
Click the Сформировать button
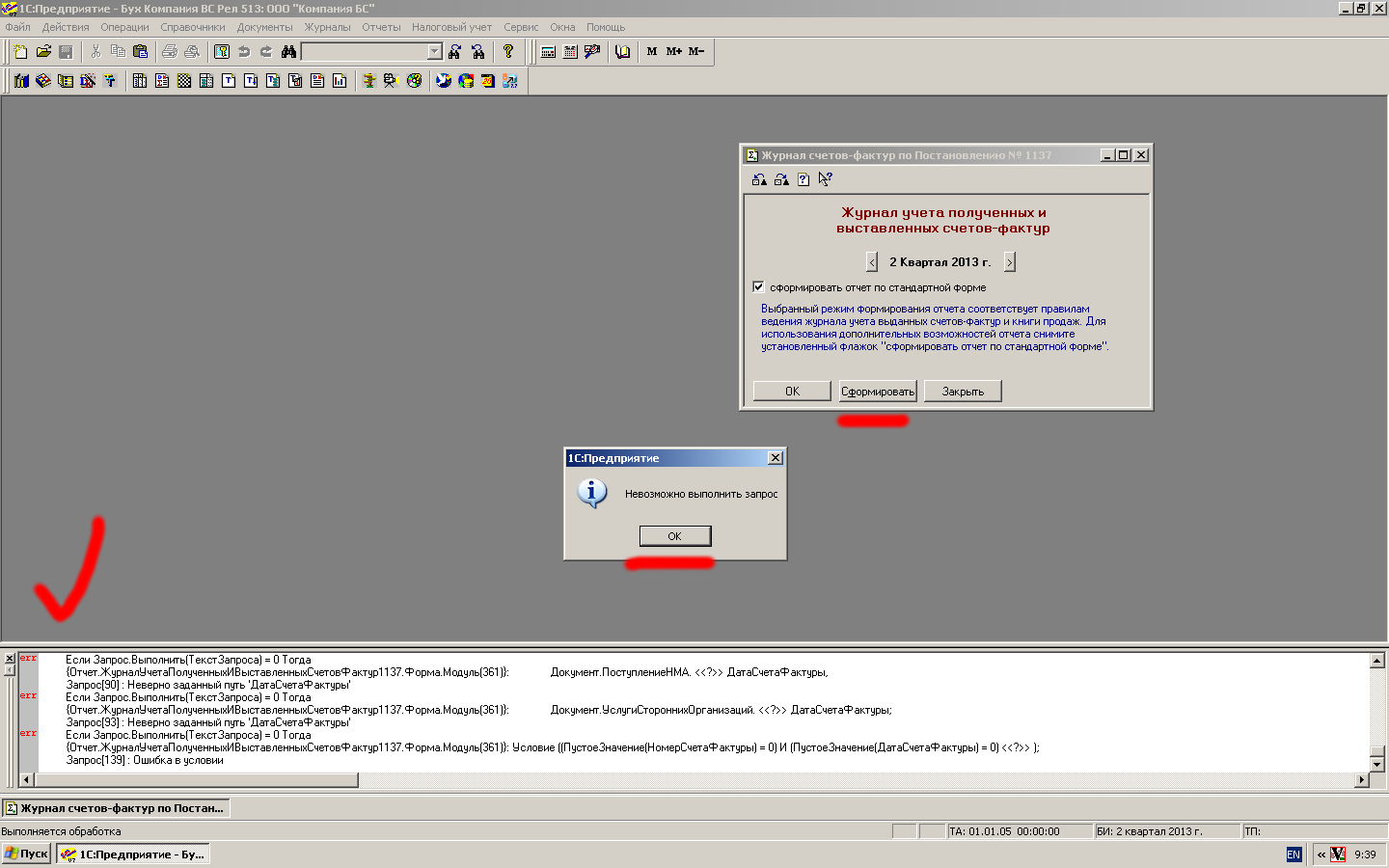[x=877, y=392]
